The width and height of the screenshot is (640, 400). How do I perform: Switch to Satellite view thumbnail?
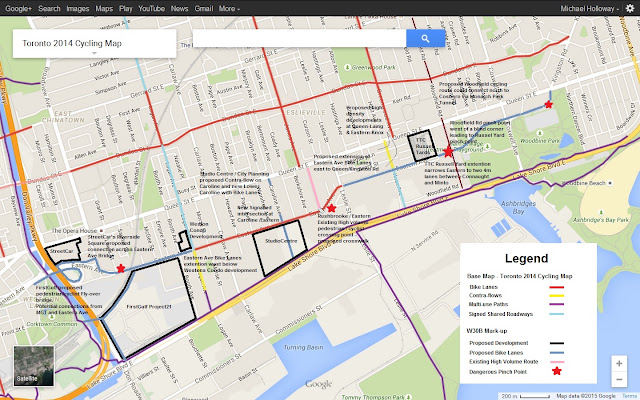coord(33,366)
